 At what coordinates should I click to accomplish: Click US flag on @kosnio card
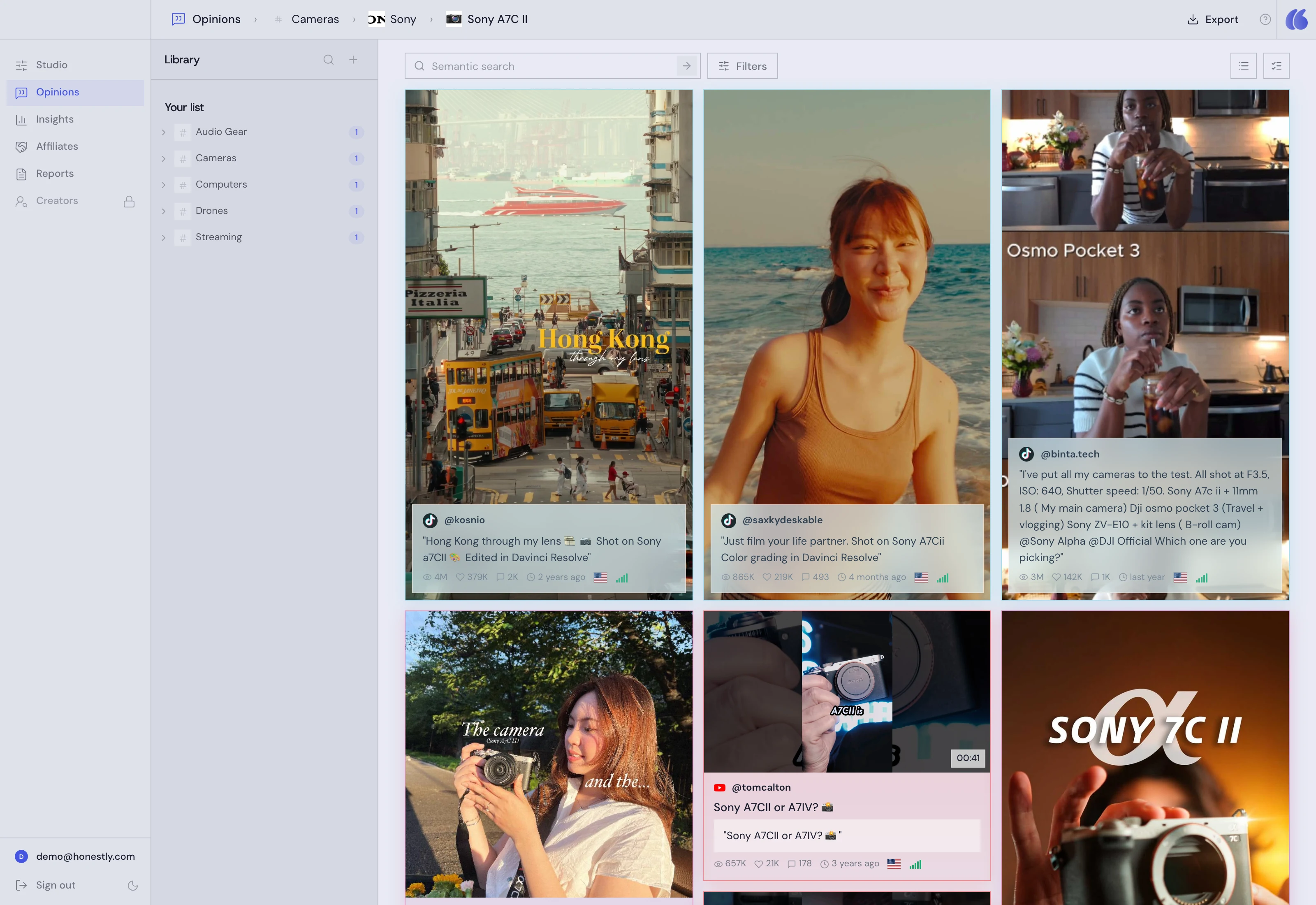coord(600,578)
